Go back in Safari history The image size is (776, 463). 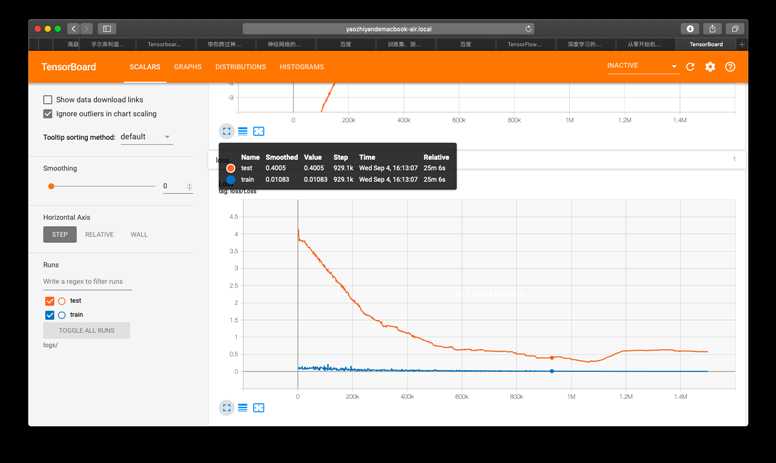[x=74, y=29]
